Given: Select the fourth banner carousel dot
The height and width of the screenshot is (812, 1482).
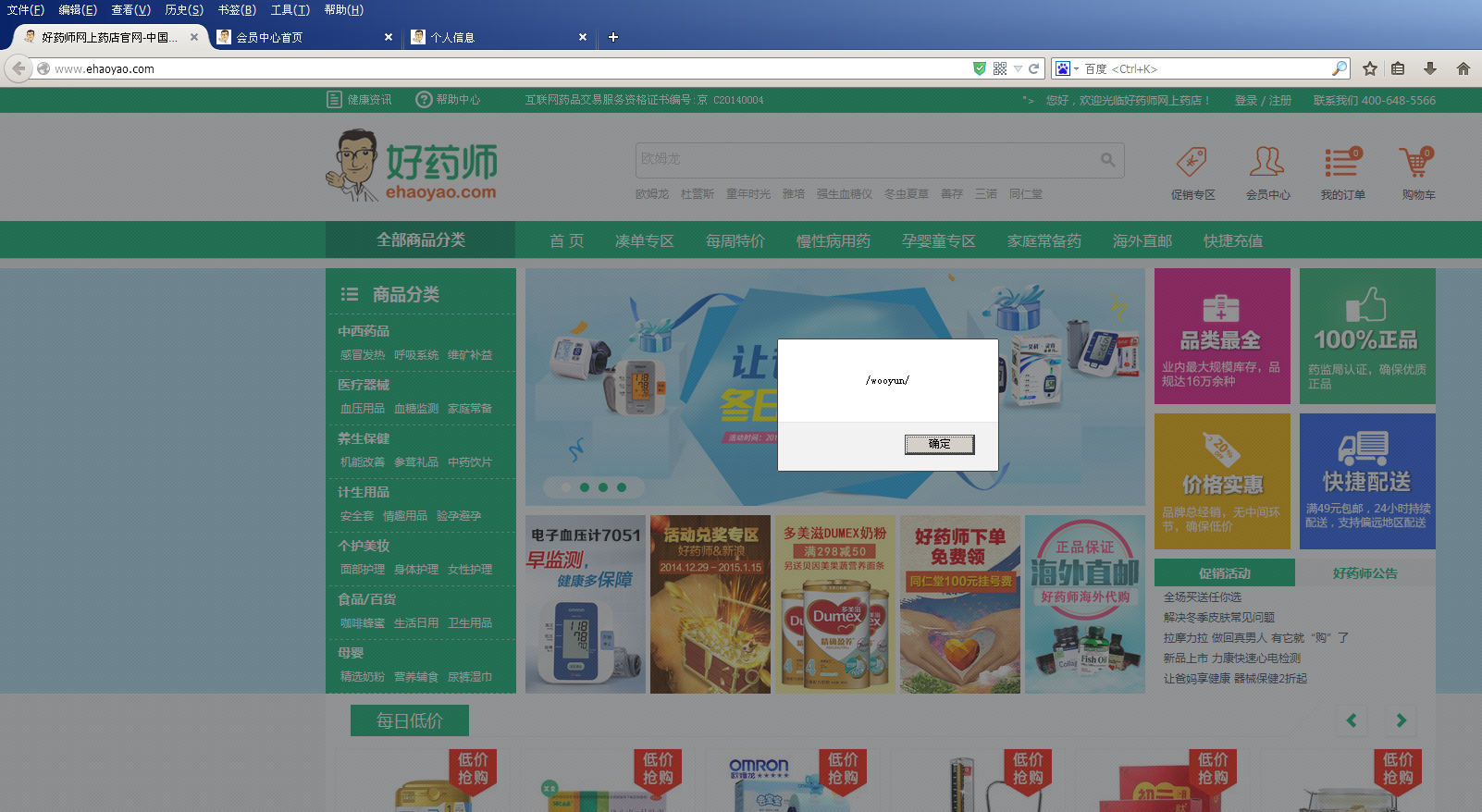Looking at the screenshot, I should tap(622, 486).
